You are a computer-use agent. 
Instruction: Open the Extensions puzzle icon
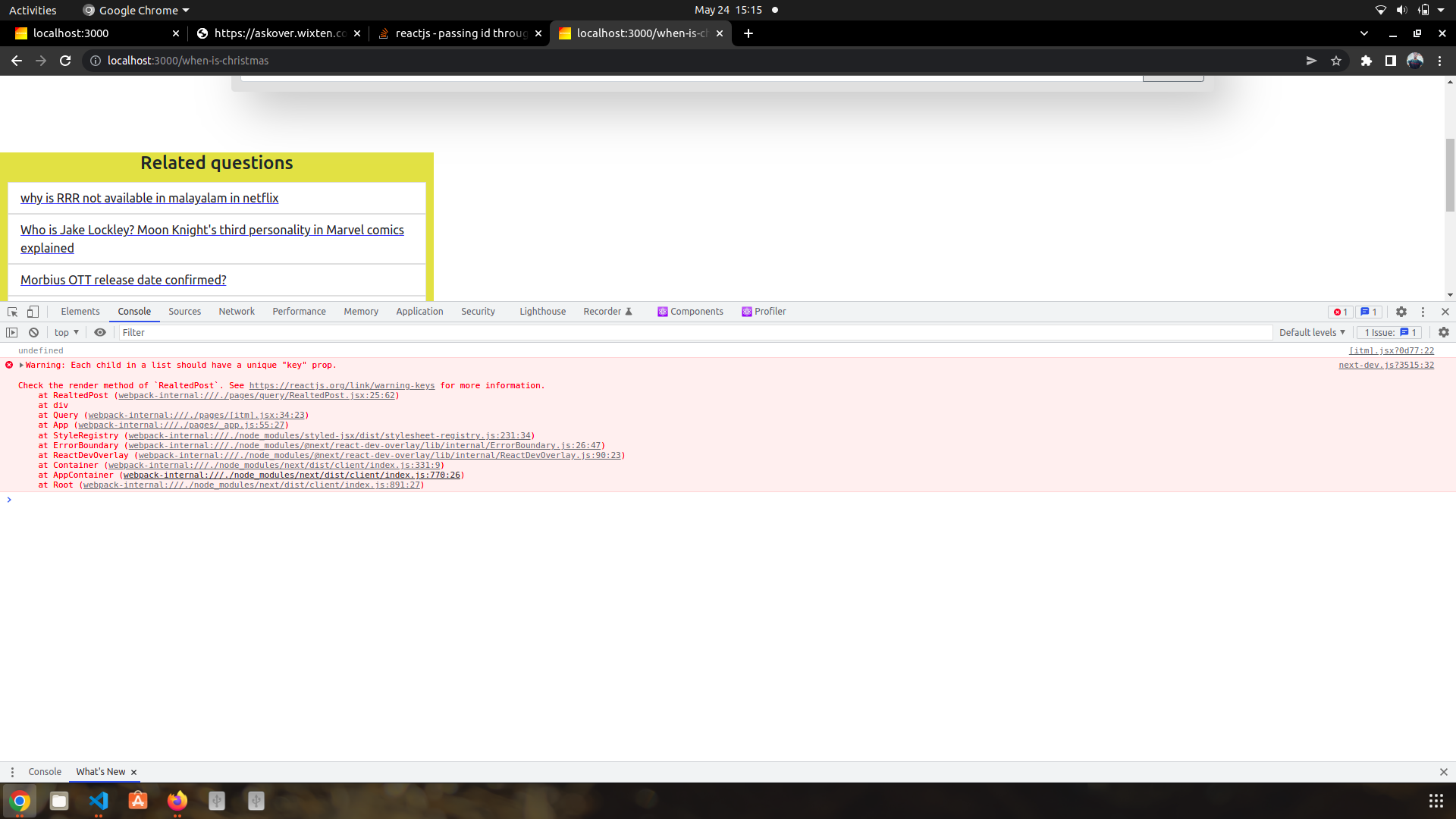[x=1367, y=61]
